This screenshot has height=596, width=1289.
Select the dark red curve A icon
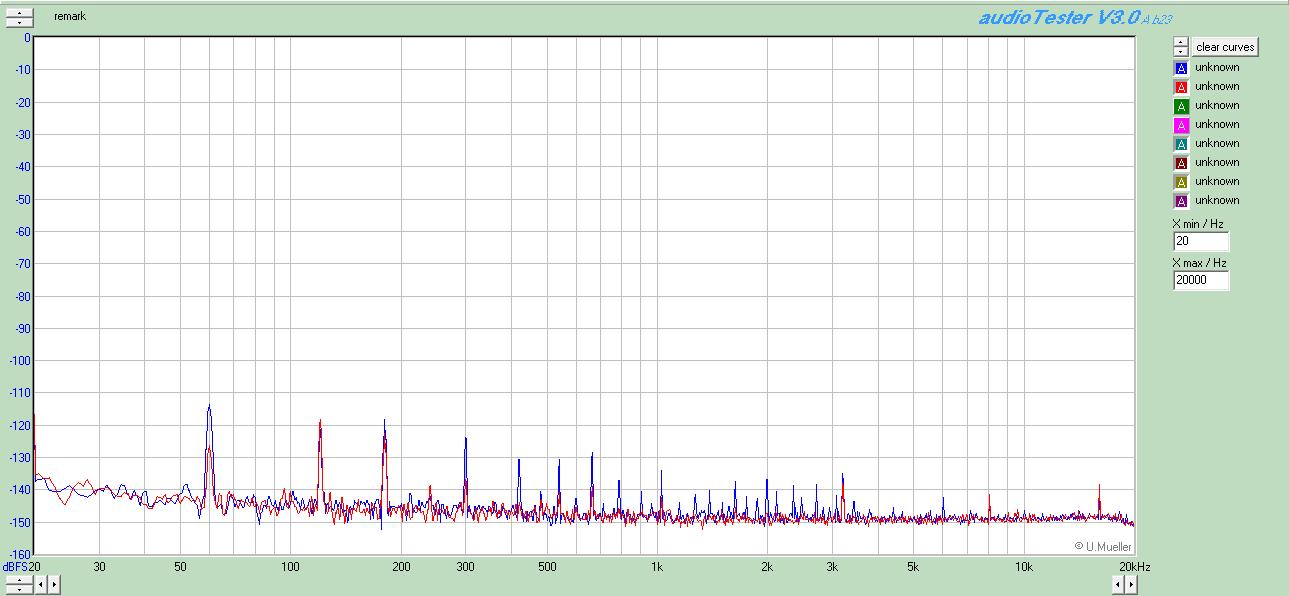tap(1181, 163)
